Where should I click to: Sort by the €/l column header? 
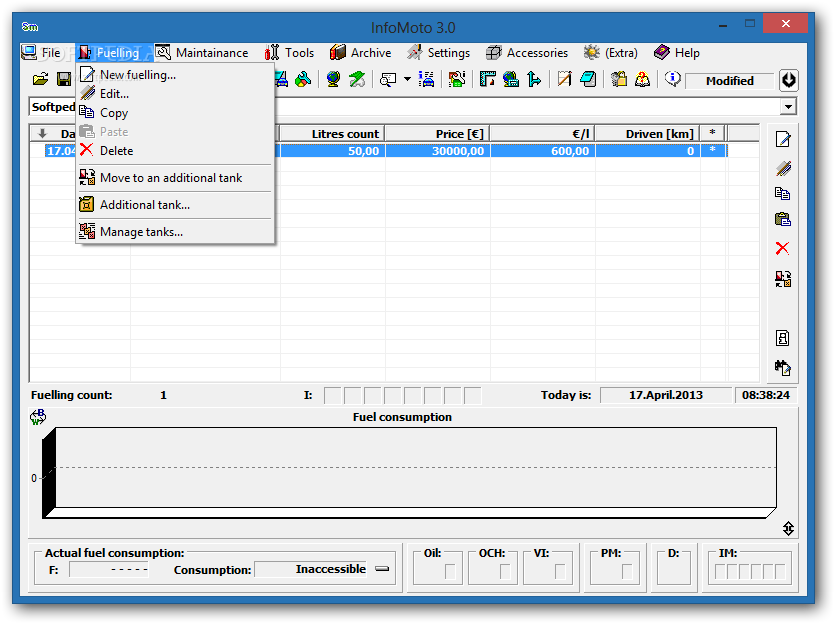[542, 134]
